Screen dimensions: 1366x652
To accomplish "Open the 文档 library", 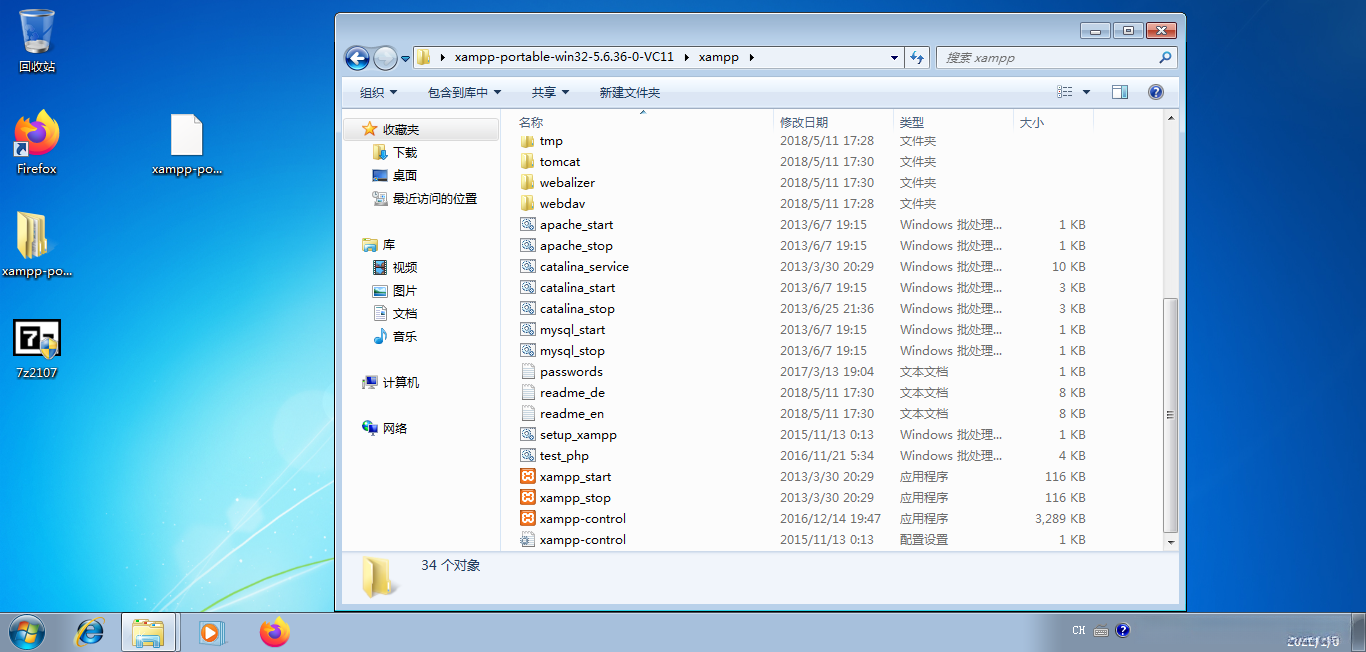I will click(x=395, y=313).
